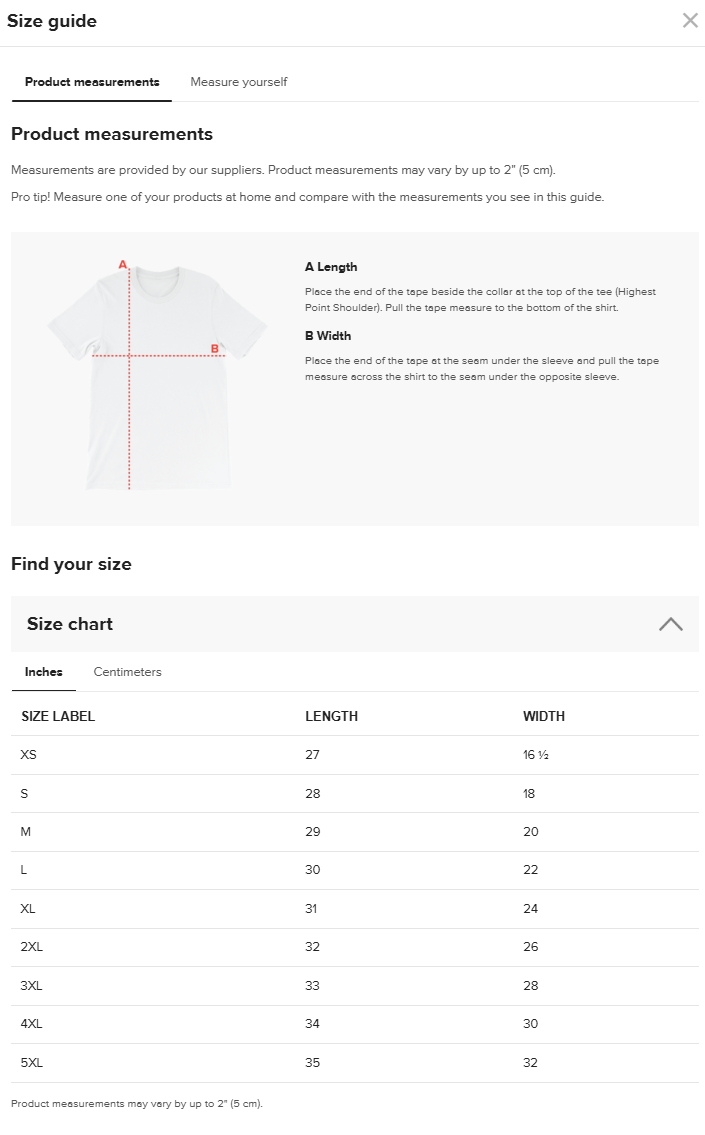Switch to the Measure yourself tab
705x1135 pixels.
coord(239,82)
